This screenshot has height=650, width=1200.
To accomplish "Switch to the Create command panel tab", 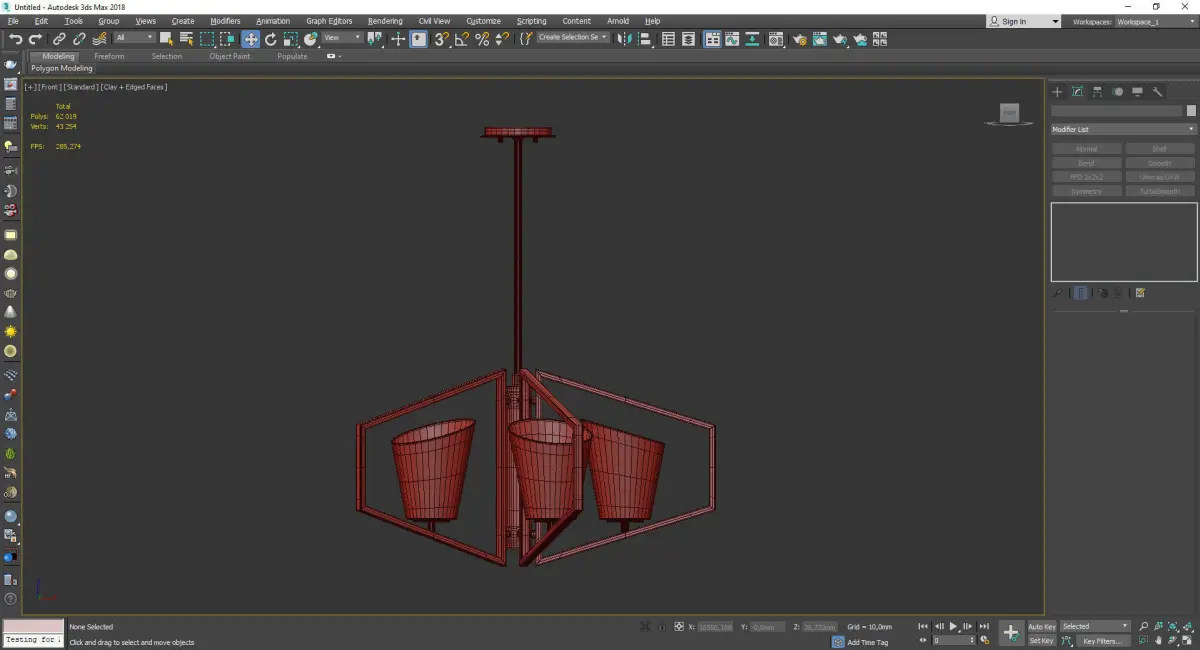I will pos(1057,92).
